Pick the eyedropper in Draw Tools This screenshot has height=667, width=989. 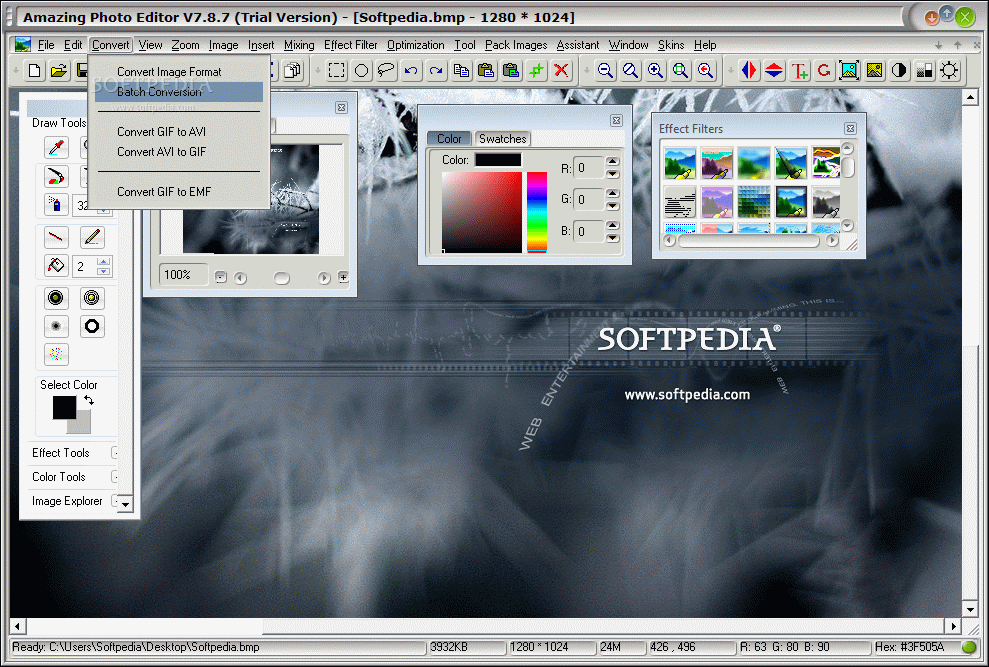pos(56,147)
